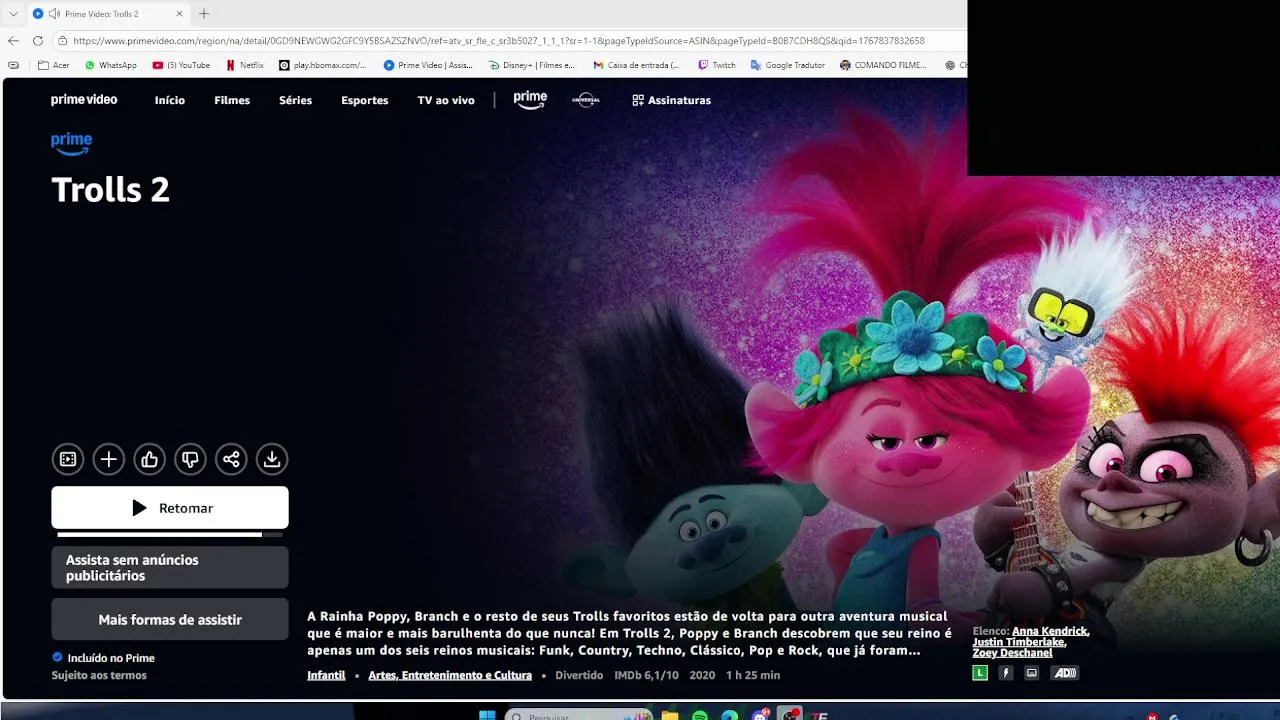Screen dimensions: 1280x720
Task: Open Zoey Deschanel cast link
Action: (x=1012, y=653)
